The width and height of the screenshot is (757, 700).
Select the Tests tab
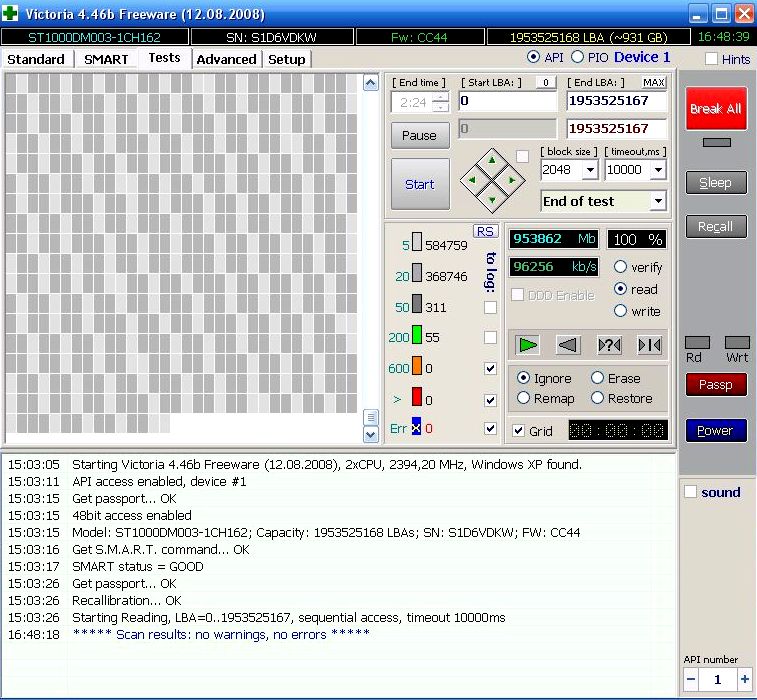165,58
